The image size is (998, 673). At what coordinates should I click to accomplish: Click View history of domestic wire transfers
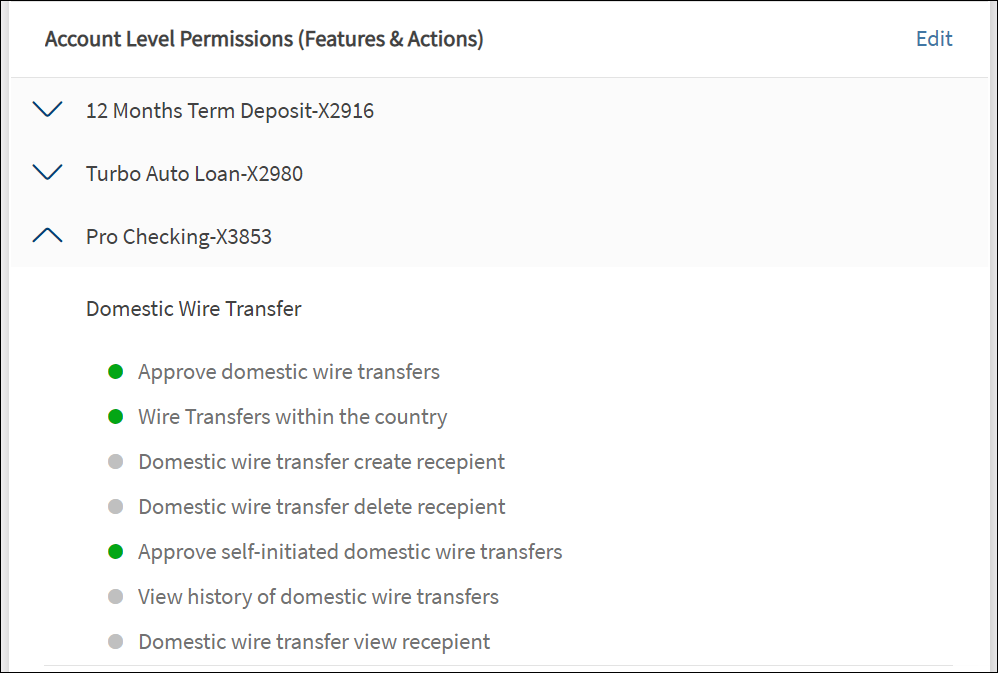click(318, 597)
